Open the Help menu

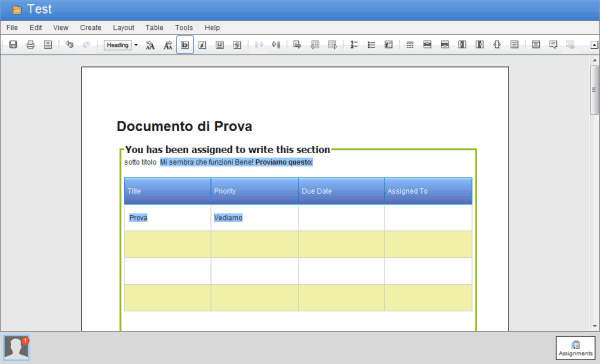click(212, 28)
